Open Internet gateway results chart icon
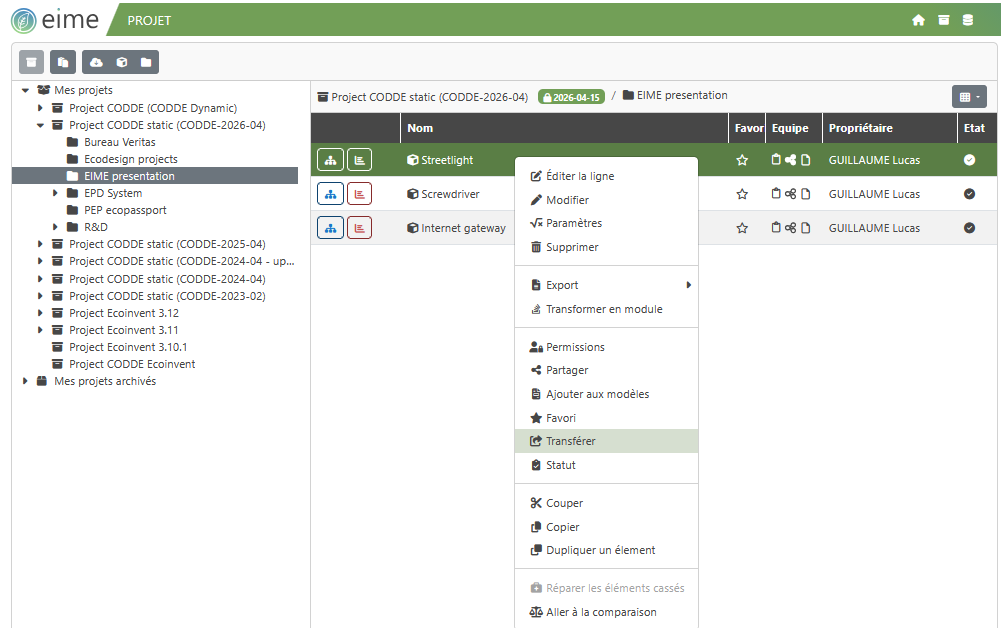This screenshot has width=1001, height=628. (x=359, y=228)
